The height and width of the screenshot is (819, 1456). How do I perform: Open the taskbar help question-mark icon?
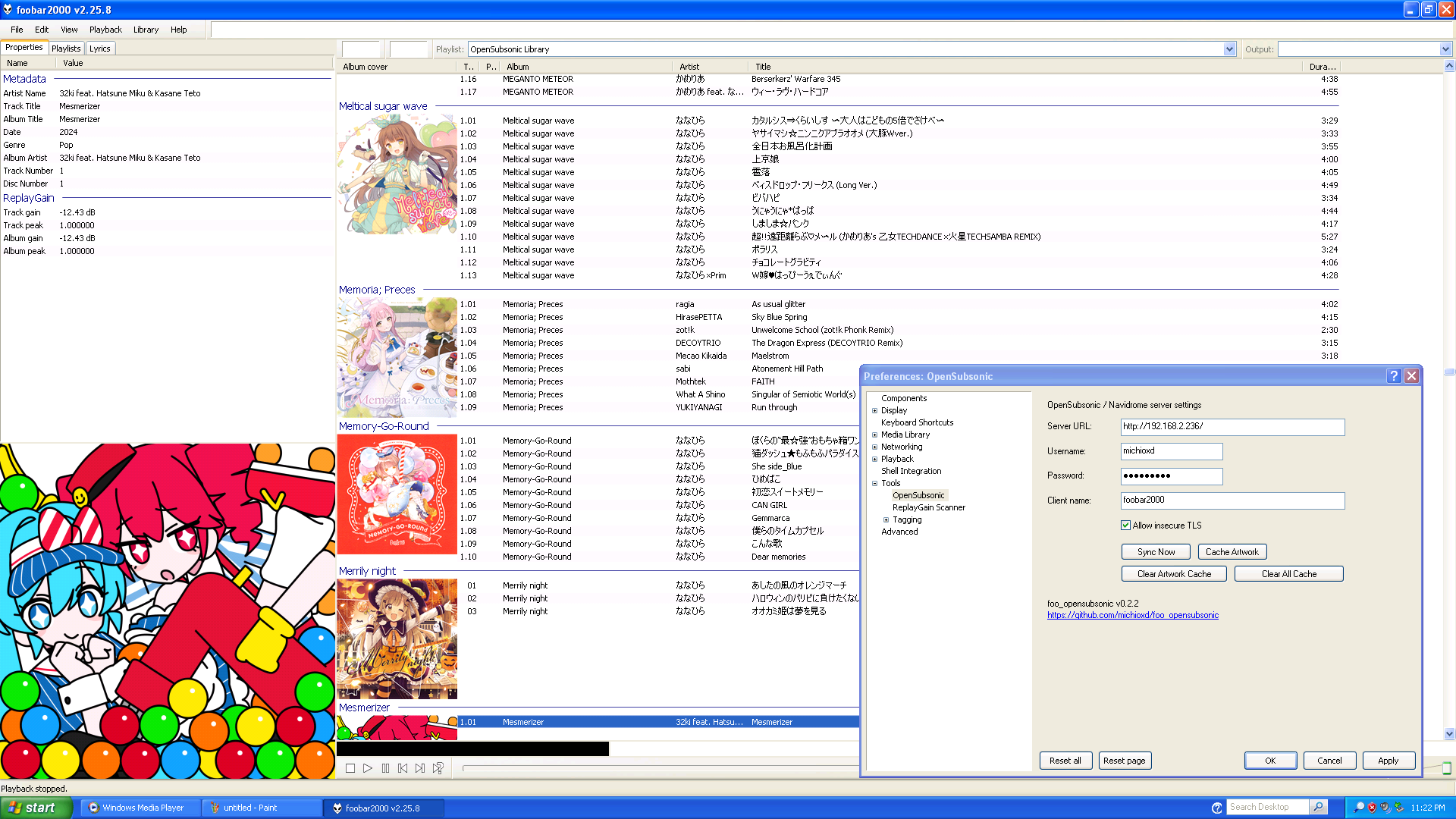(x=1216, y=808)
